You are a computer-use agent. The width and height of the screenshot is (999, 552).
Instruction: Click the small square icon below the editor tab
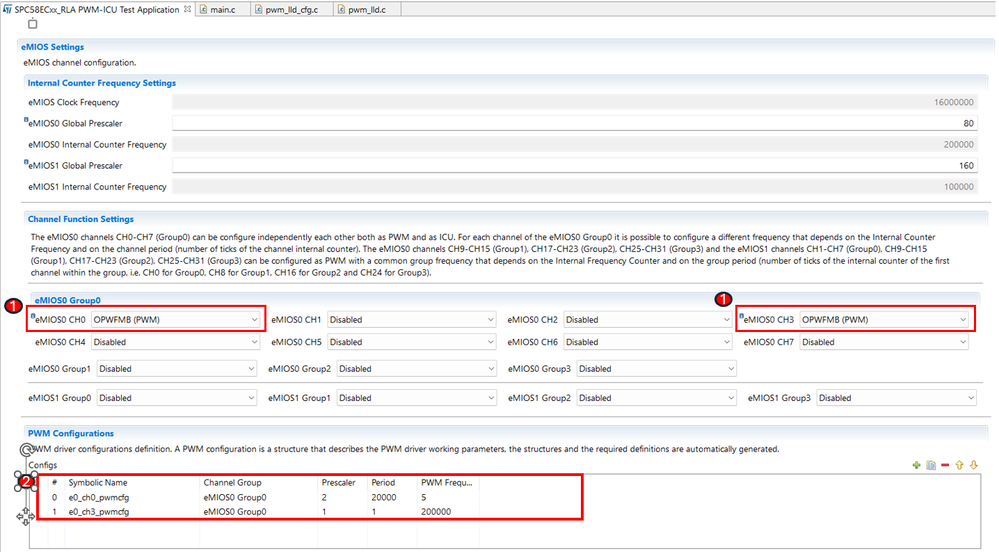[x=32, y=24]
